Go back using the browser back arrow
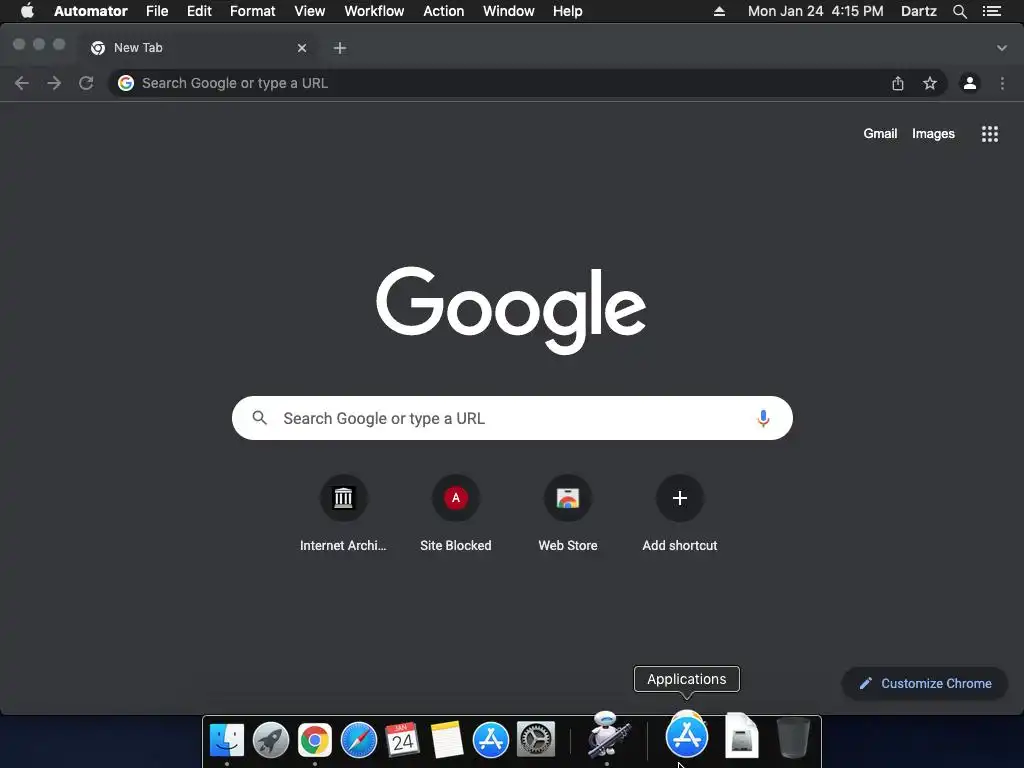 22,83
